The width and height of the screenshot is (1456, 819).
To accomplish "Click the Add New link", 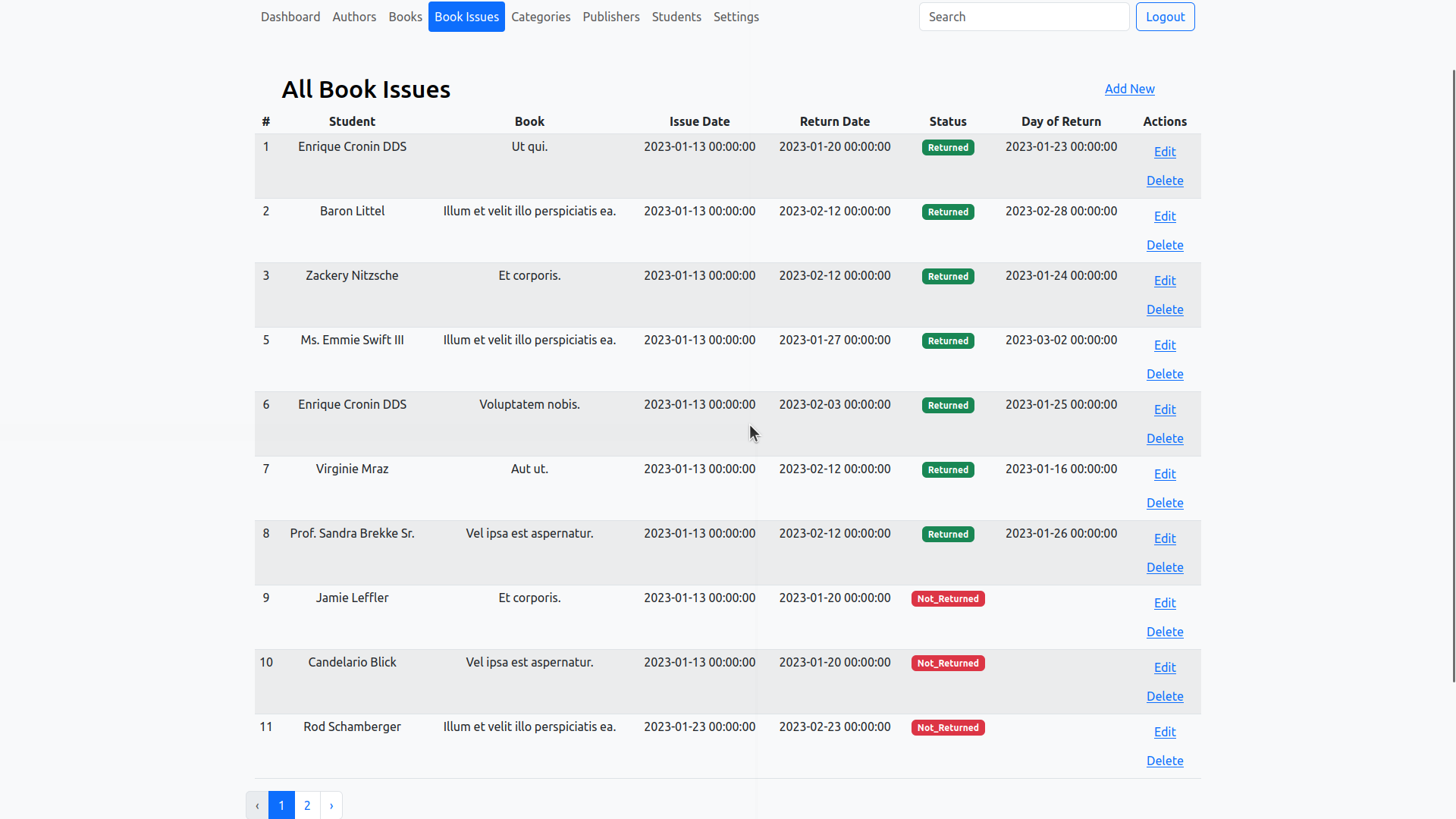I will point(1129,89).
